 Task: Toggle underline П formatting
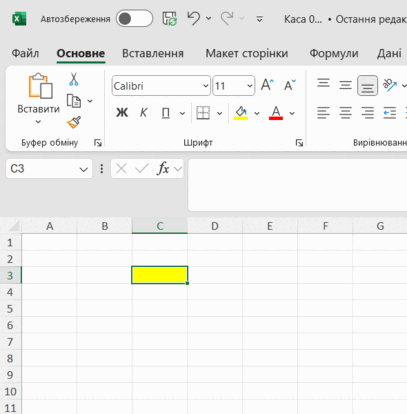[166, 113]
